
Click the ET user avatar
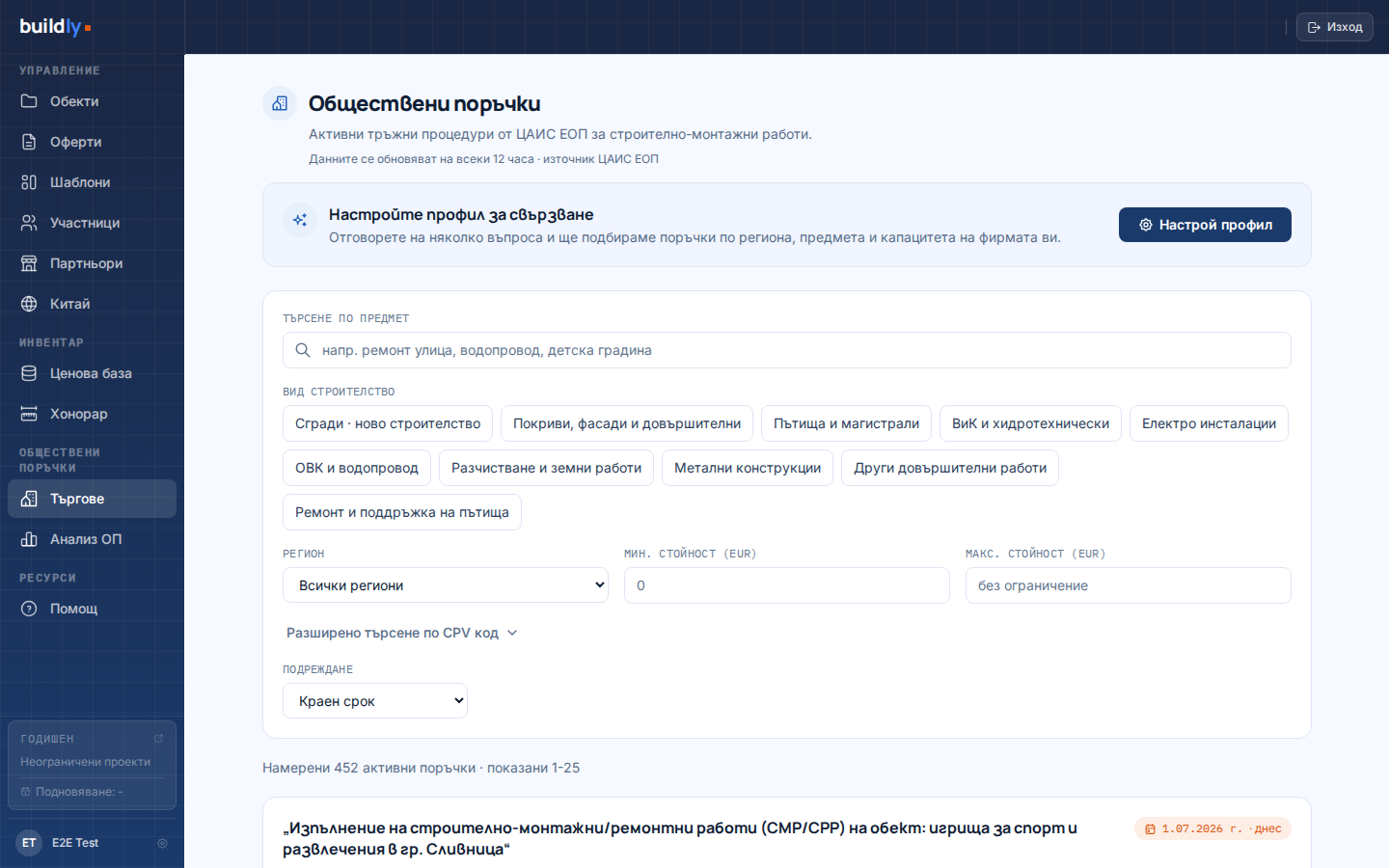(x=29, y=843)
